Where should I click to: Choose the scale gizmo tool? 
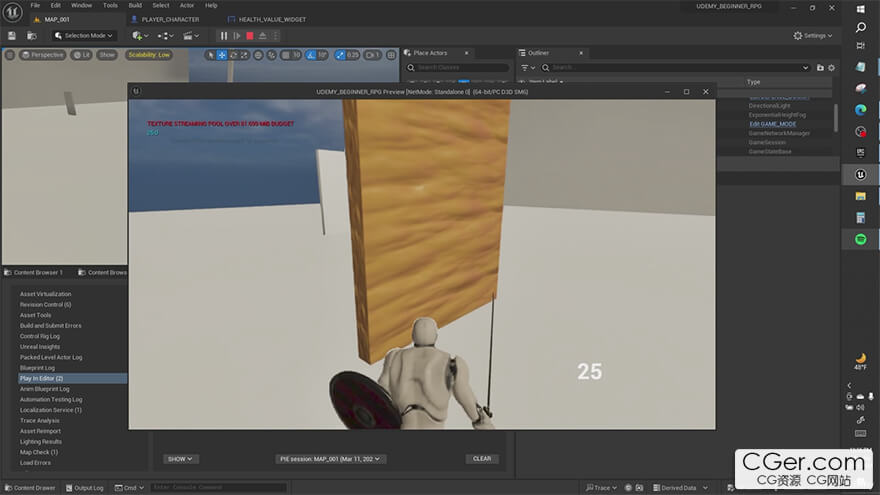pos(244,55)
